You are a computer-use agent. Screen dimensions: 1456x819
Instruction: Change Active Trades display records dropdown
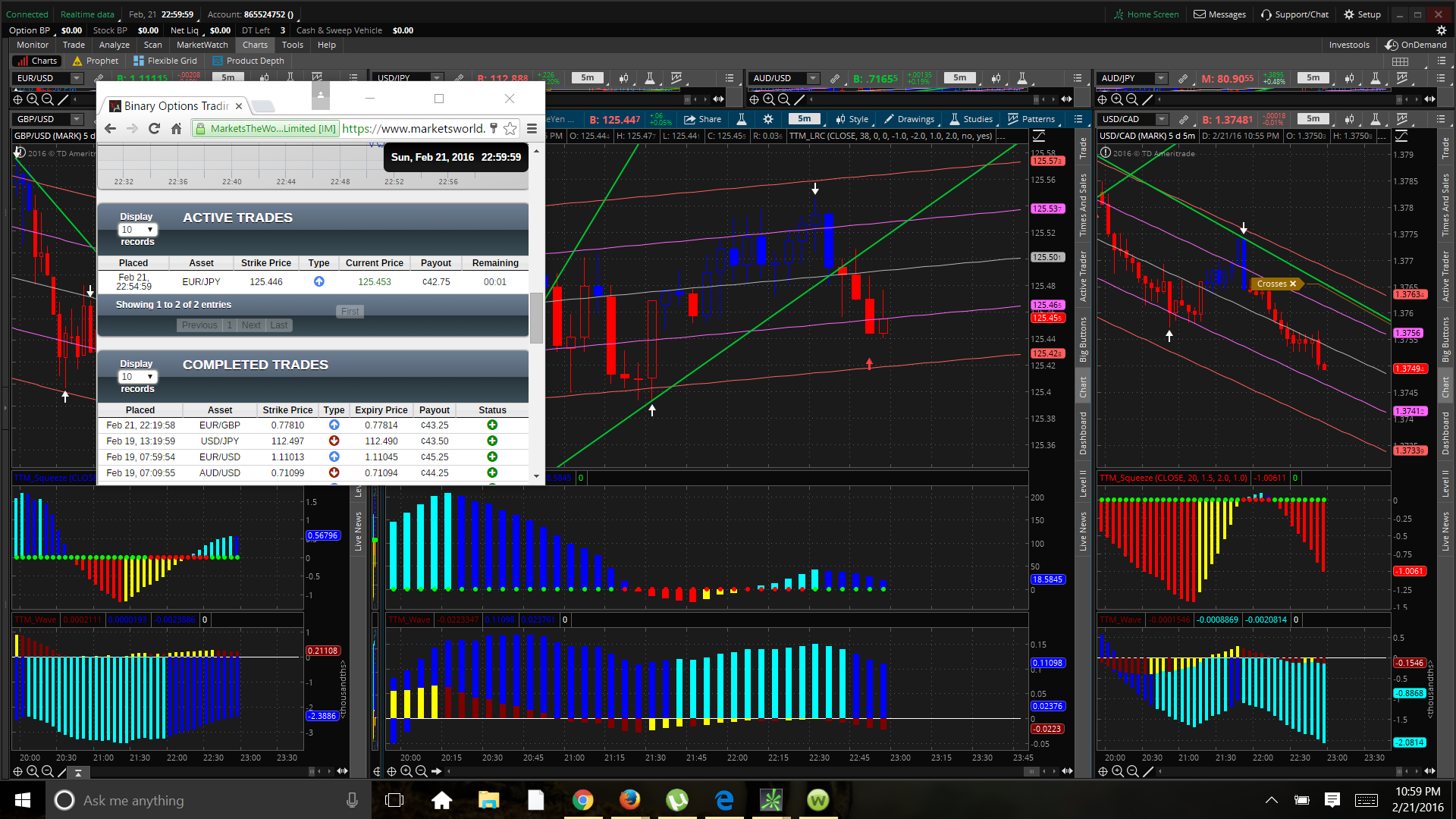tap(137, 230)
